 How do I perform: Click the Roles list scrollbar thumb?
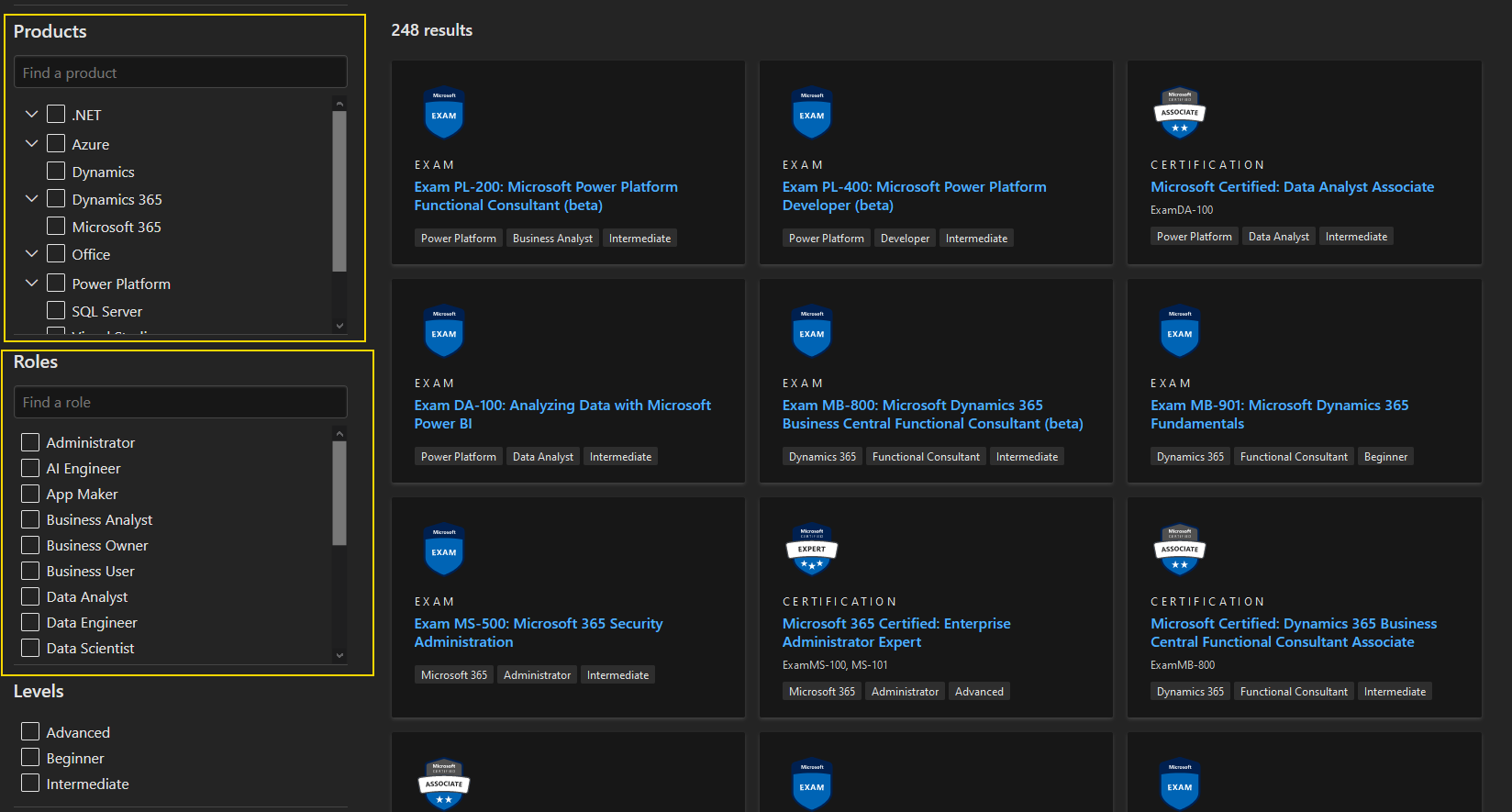pos(339,494)
